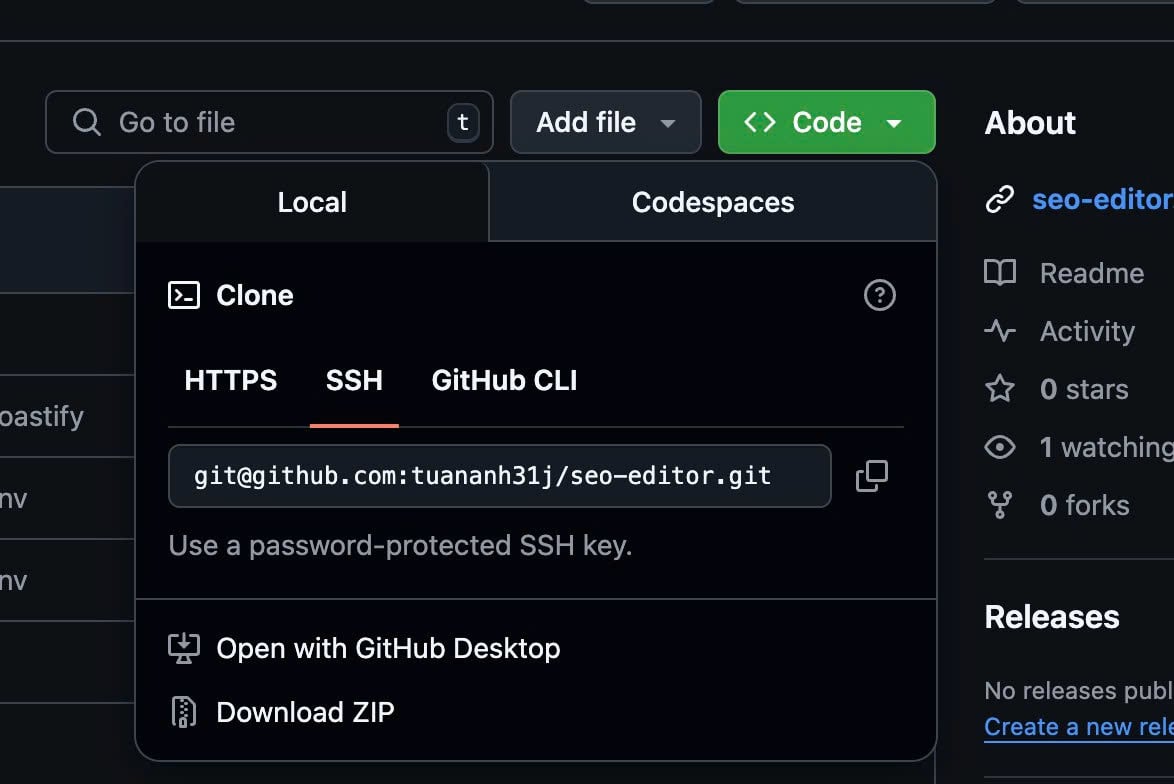This screenshot has height=784, width=1174.
Task: Open the Releases heading link
Action: click(1052, 617)
